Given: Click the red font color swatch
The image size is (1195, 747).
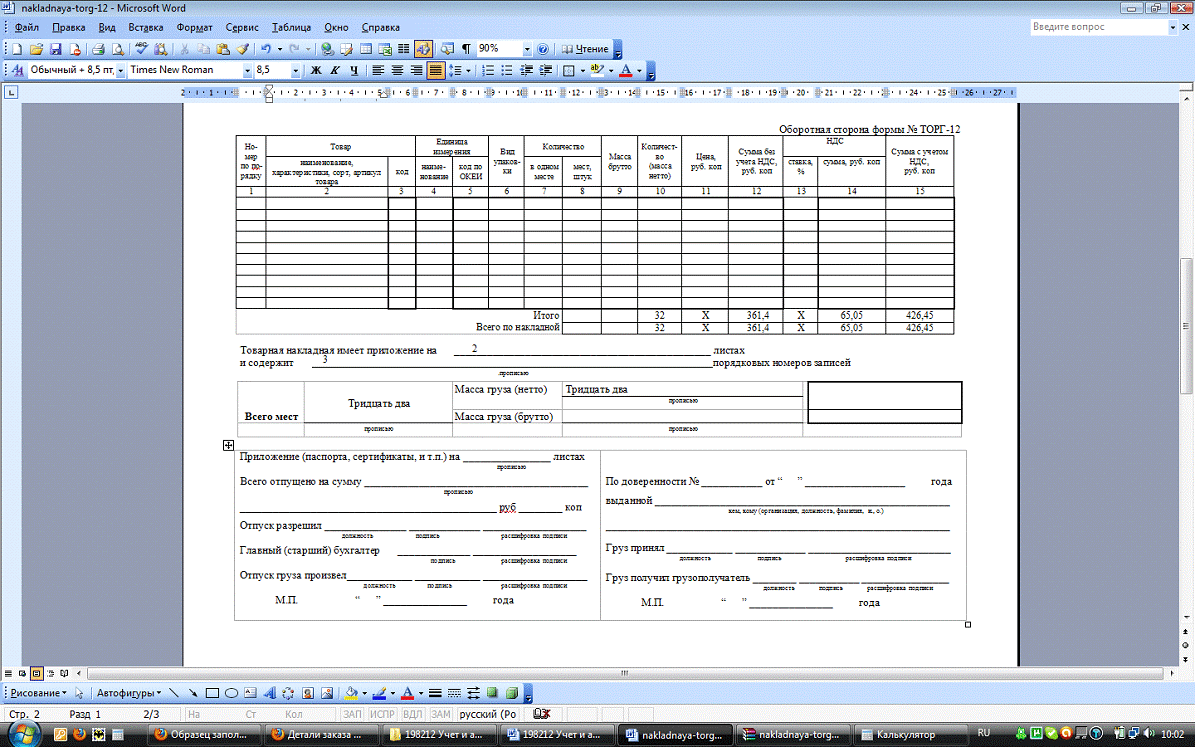Looking at the screenshot, I should click(x=625, y=71).
